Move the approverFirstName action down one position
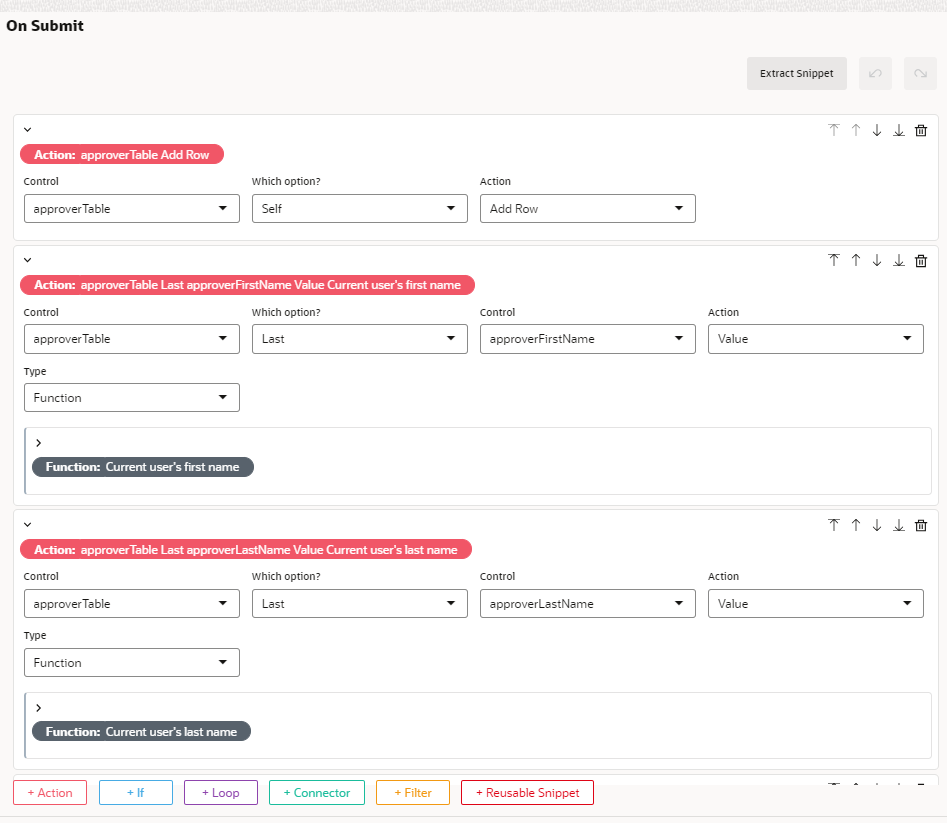Image resolution: width=947 pixels, height=823 pixels. click(877, 260)
